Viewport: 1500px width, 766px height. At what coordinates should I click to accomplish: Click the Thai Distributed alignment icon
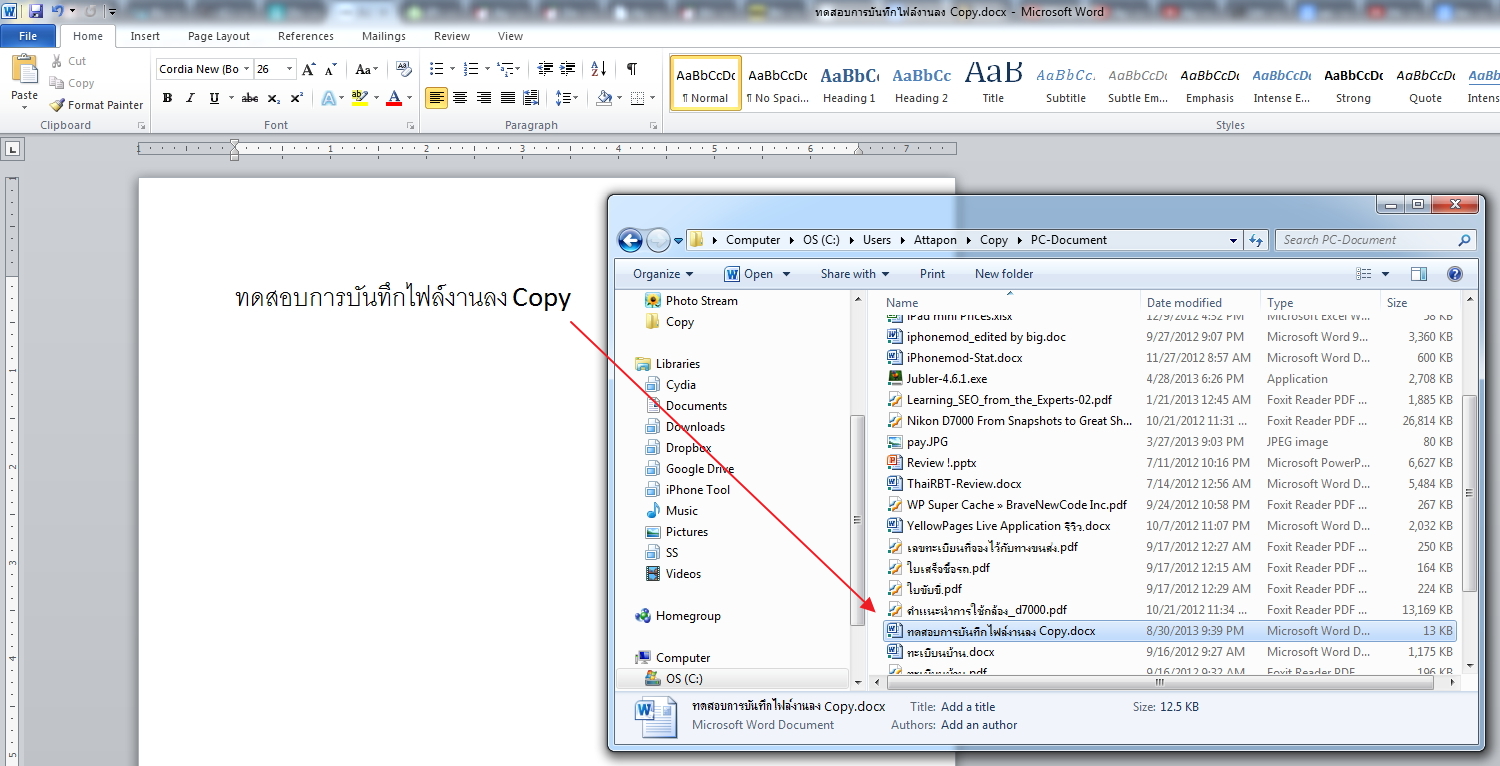click(532, 98)
